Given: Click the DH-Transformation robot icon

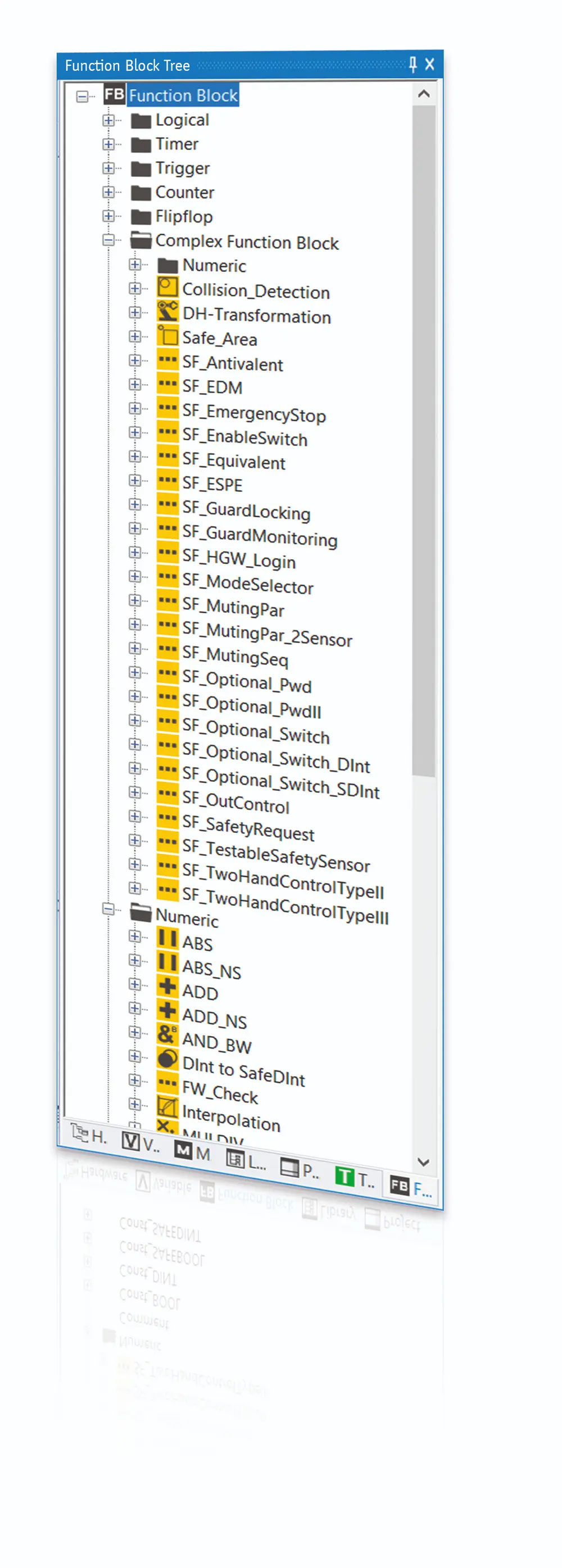Looking at the screenshot, I should click(167, 311).
